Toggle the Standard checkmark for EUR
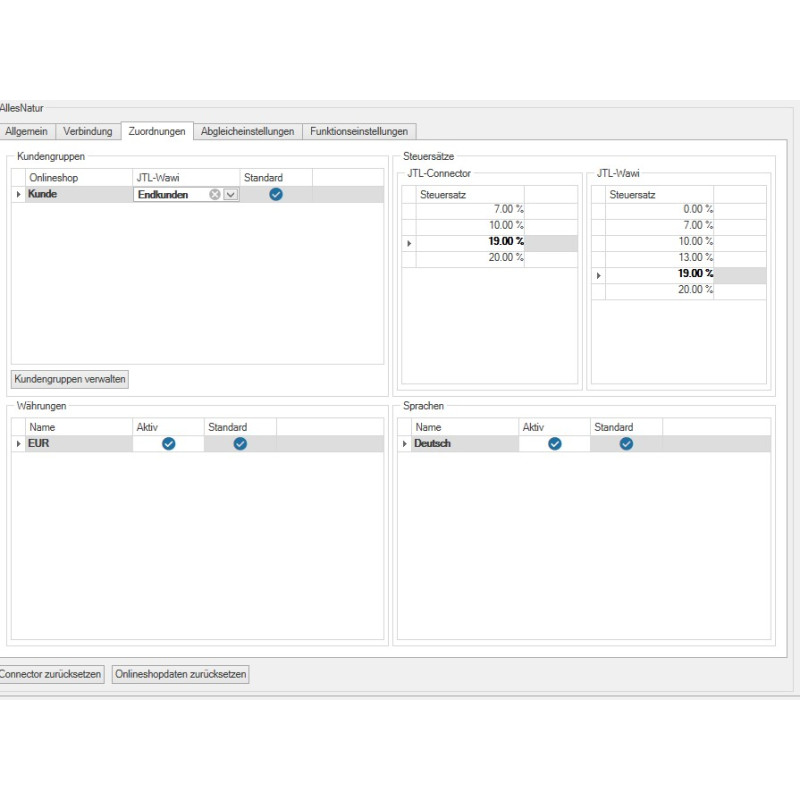The image size is (800, 800). [240, 444]
